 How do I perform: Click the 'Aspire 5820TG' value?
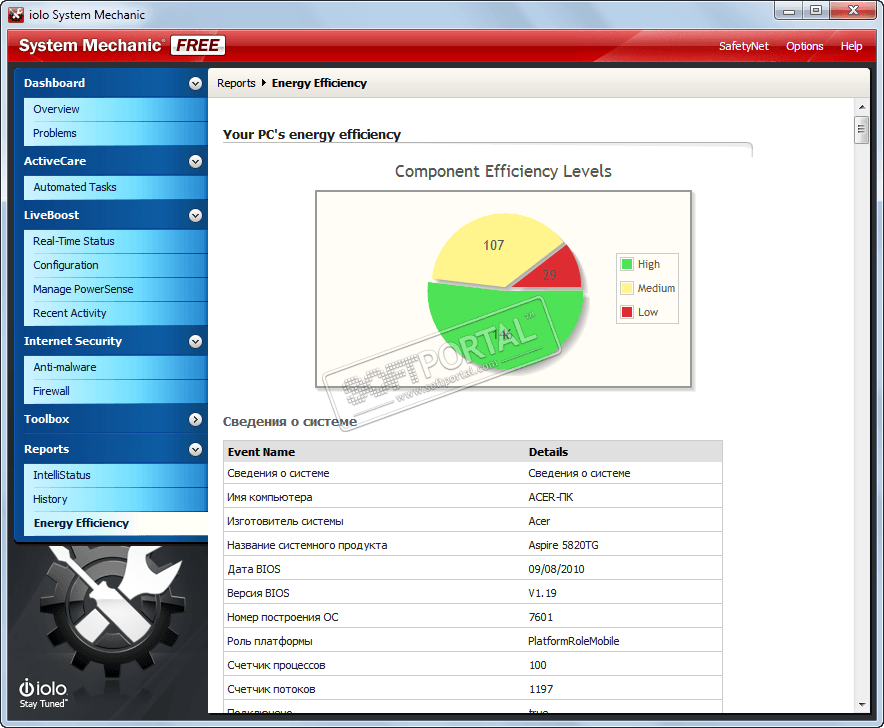563,545
